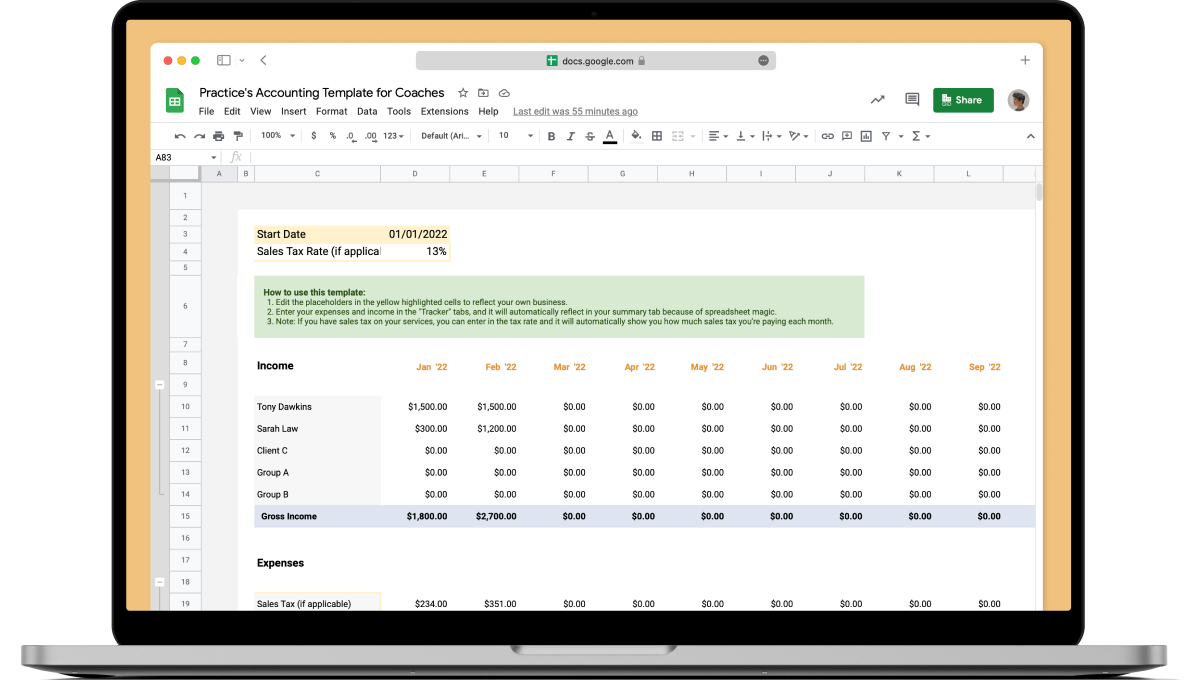The height and width of the screenshot is (681, 1189).
Task: Create a filter
Action: point(886,137)
